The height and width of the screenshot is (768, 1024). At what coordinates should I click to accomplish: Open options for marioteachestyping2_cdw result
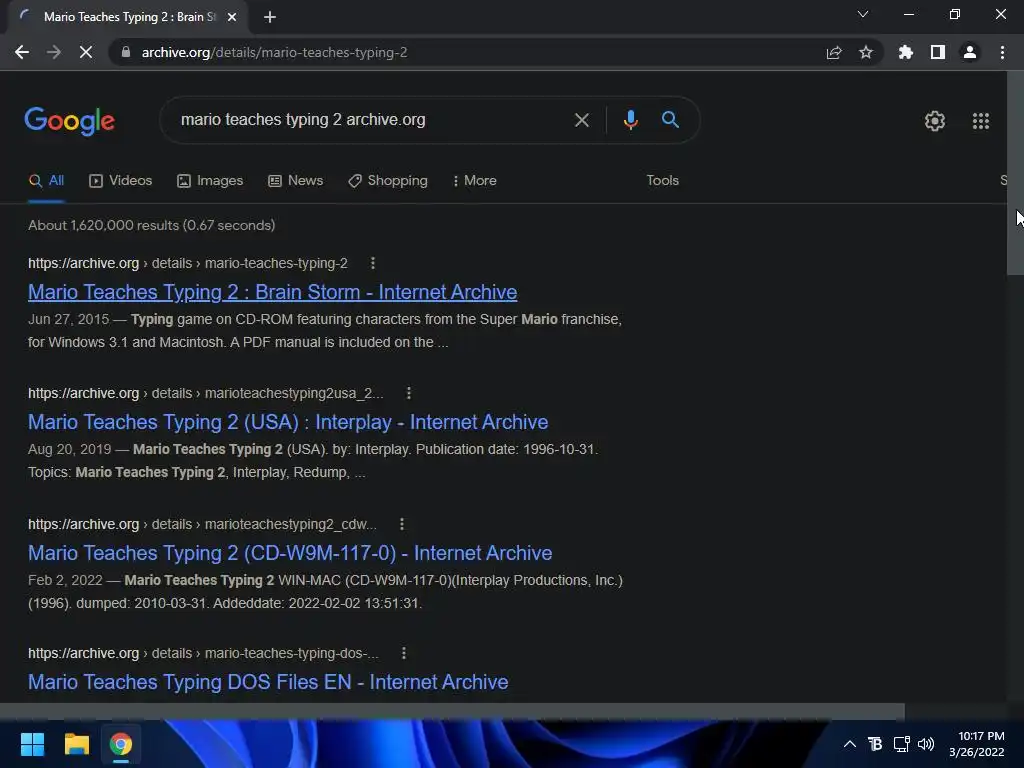point(402,524)
